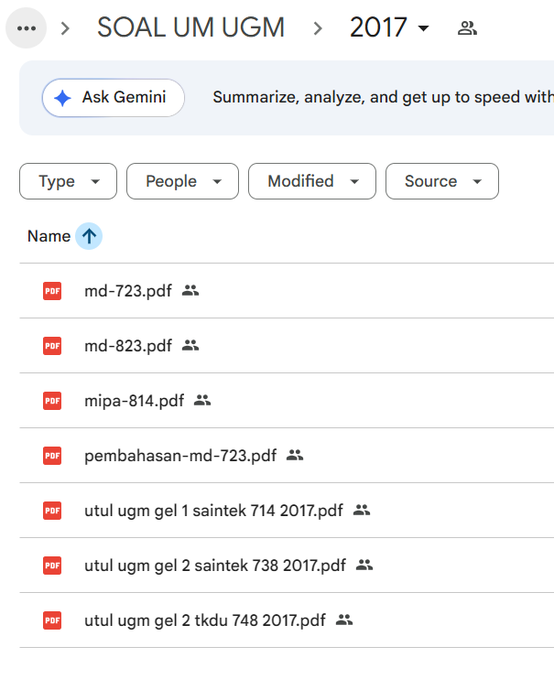The width and height of the screenshot is (554, 679).
Task: Click PDF icon of mipa-814.pdf
Action: coord(52,401)
